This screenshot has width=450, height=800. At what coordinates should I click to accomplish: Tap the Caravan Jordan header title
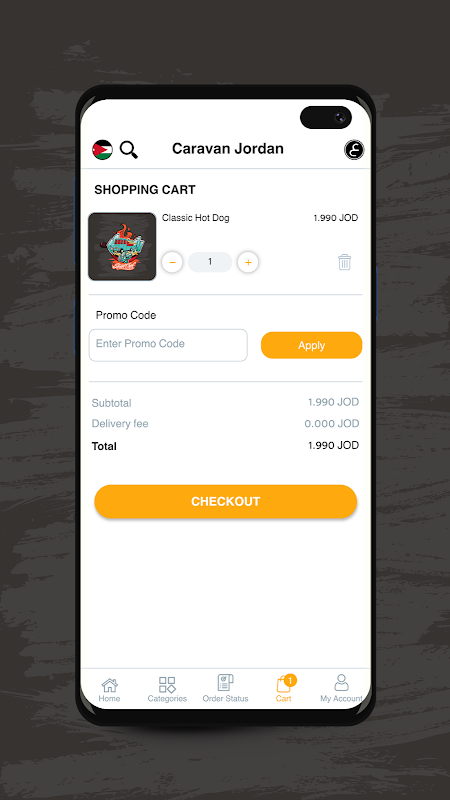pyautogui.click(x=228, y=148)
